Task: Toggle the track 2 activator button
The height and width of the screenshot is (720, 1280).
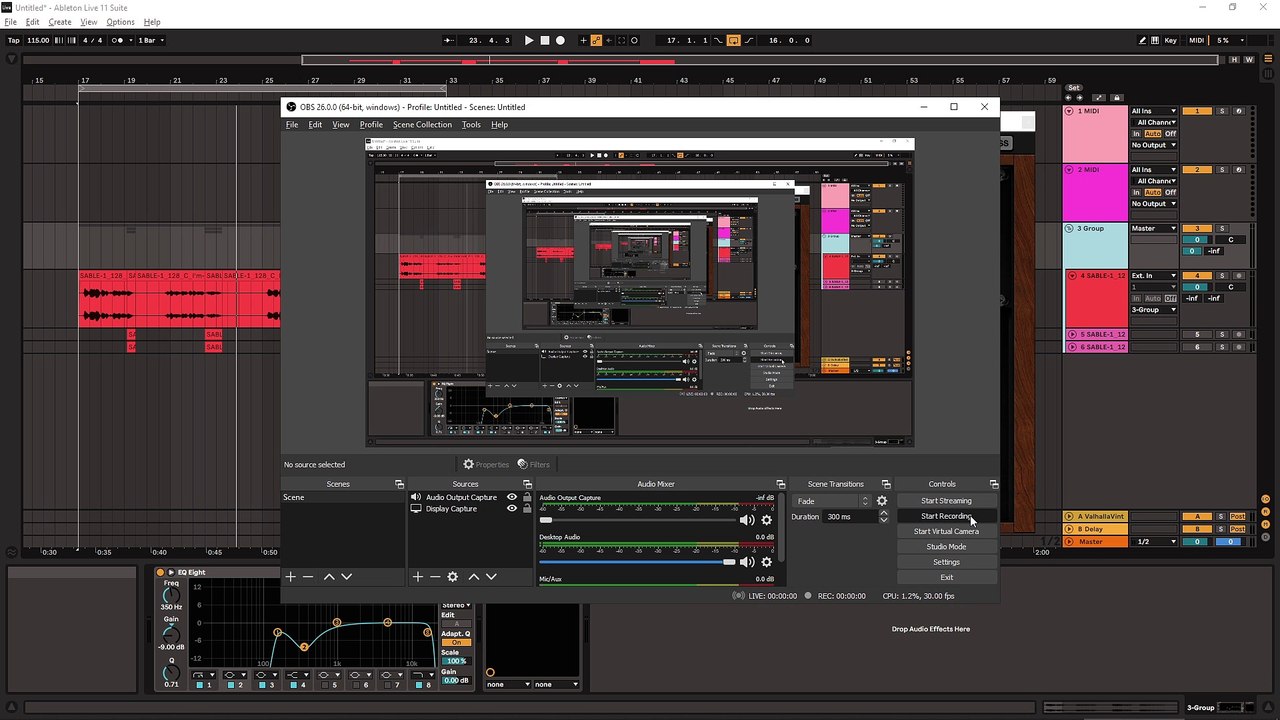Action: pyautogui.click(x=1197, y=170)
